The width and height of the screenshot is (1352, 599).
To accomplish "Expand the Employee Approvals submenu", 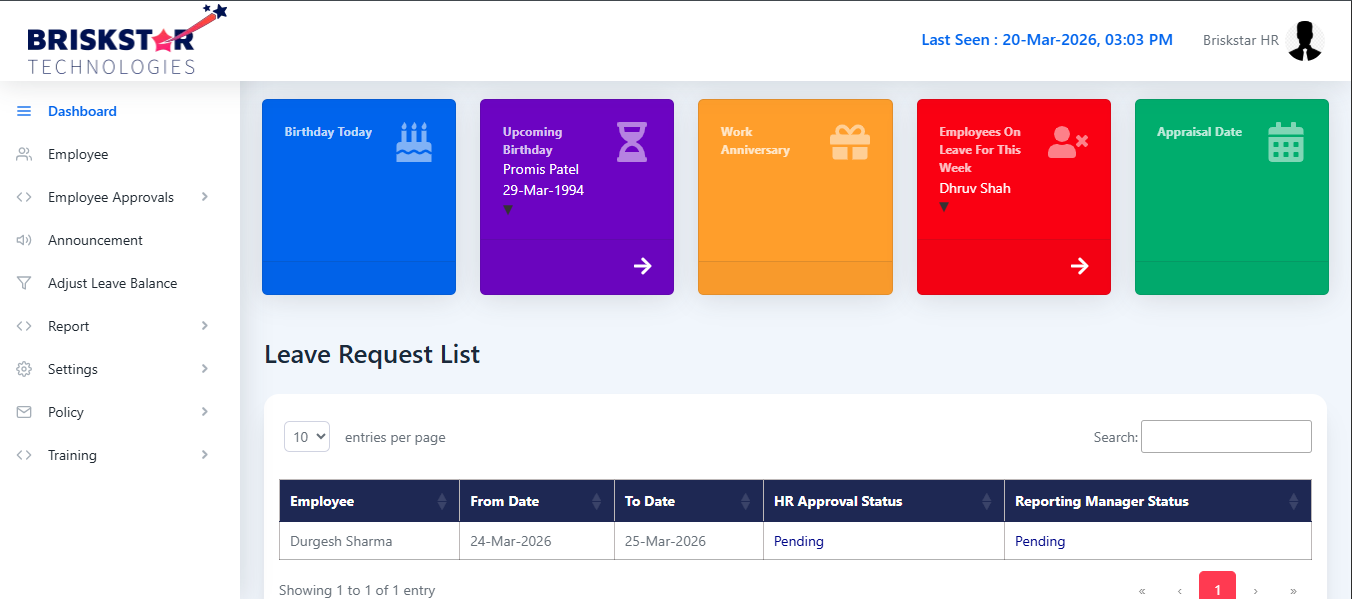I will coord(204,197).
